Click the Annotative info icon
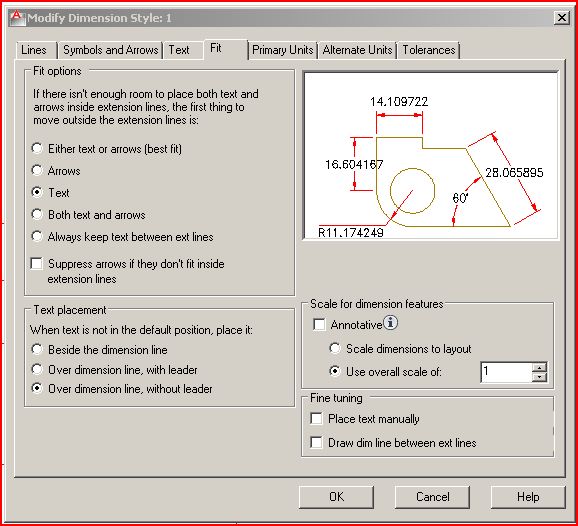The height and width of the screenshot is (526, 578). (x=390, y=323)
